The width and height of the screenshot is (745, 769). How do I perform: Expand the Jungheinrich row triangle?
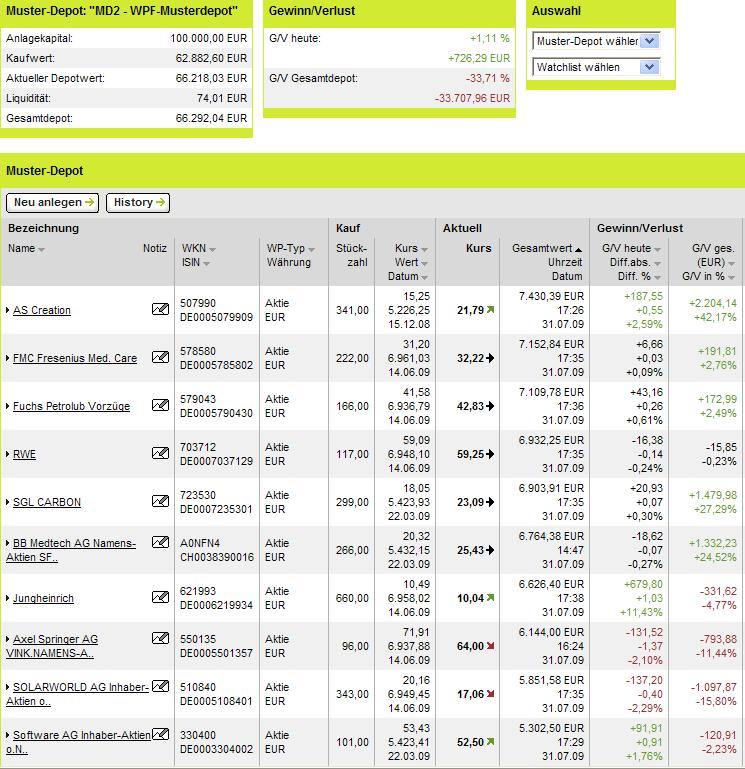click(8, 598)
